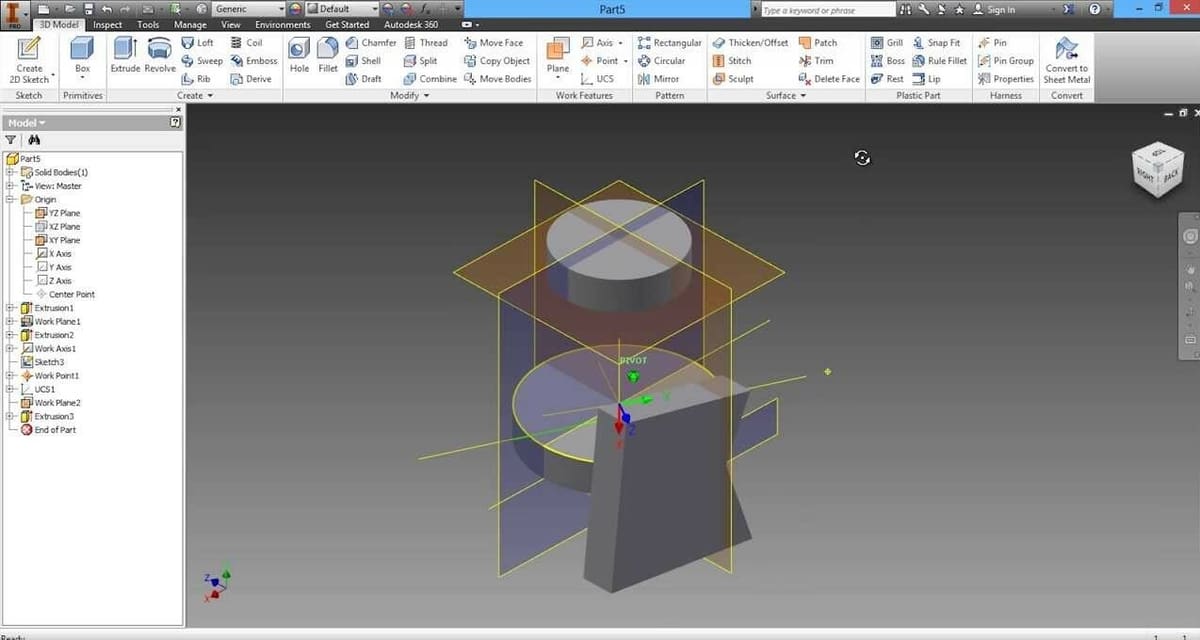1200x640 pixels.
Task: Pick the Loft tool
Action: (x=198, y=43)
